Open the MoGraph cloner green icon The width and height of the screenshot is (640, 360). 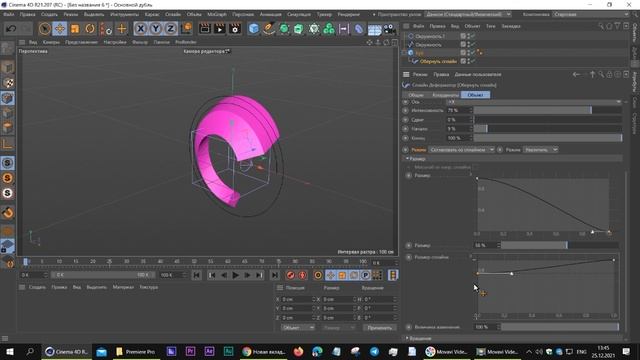[329, 29]
